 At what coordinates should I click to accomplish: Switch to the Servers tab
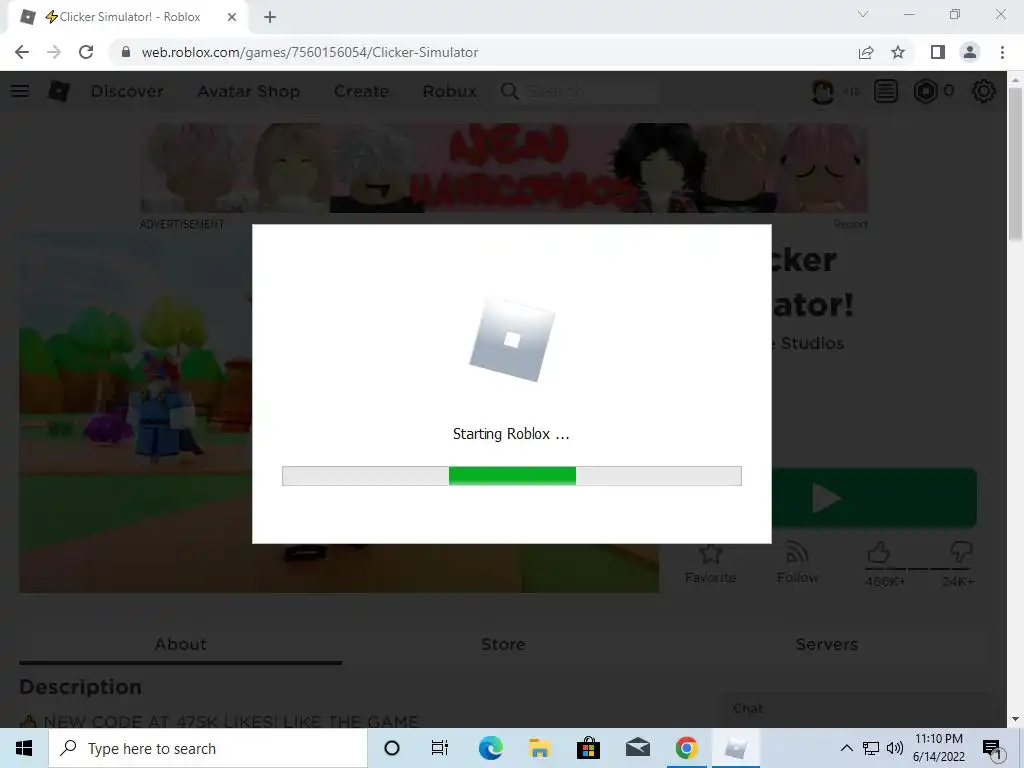click(x=827, y=645)
